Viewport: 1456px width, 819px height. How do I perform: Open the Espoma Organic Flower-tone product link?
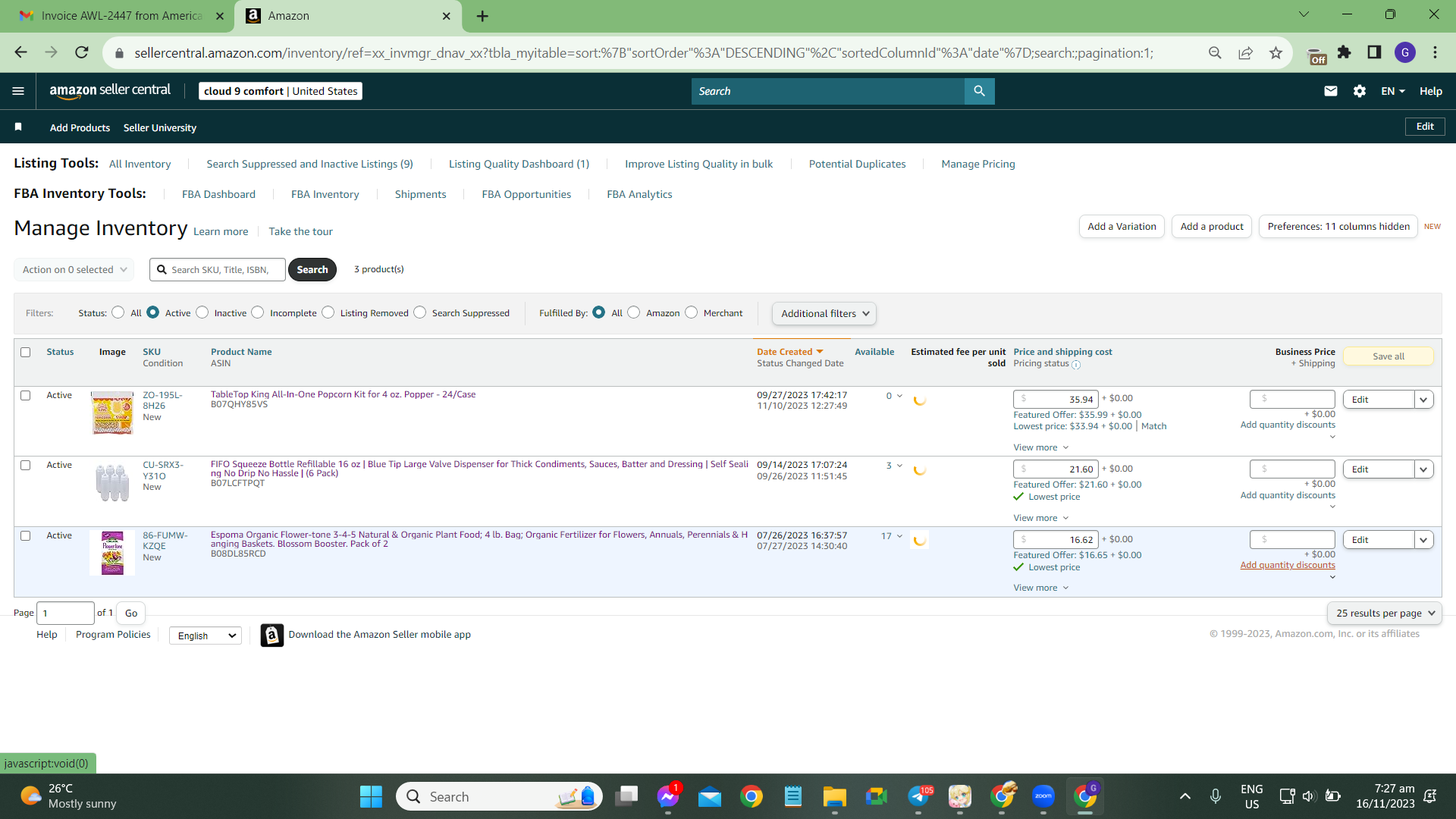(x=479, y=539)
